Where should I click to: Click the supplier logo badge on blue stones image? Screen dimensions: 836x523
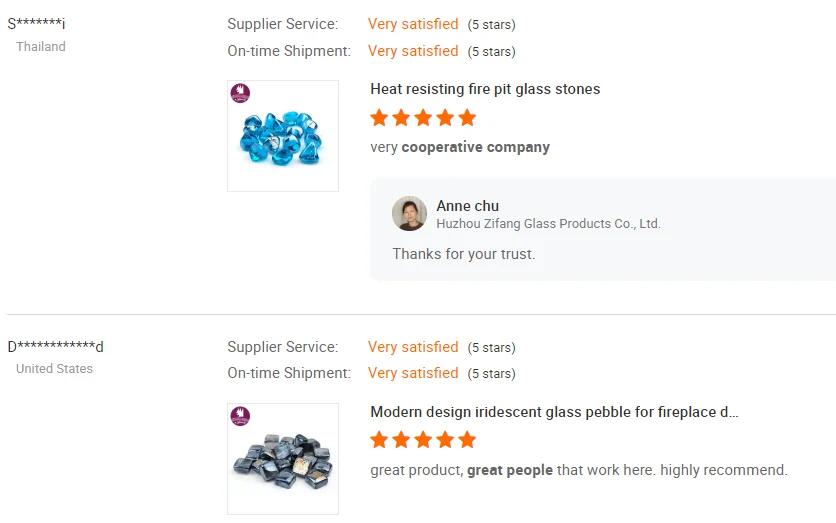(x=240, y=93)
